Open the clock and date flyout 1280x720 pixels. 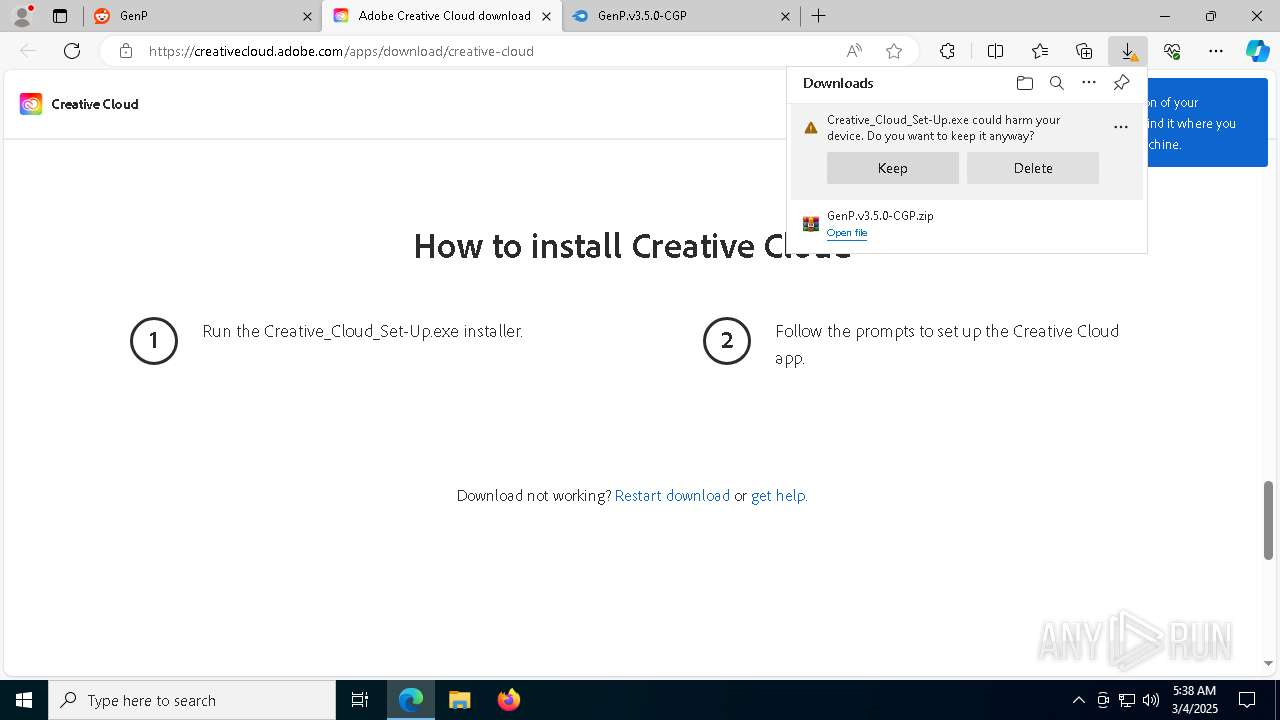[x=1194, y=700]
